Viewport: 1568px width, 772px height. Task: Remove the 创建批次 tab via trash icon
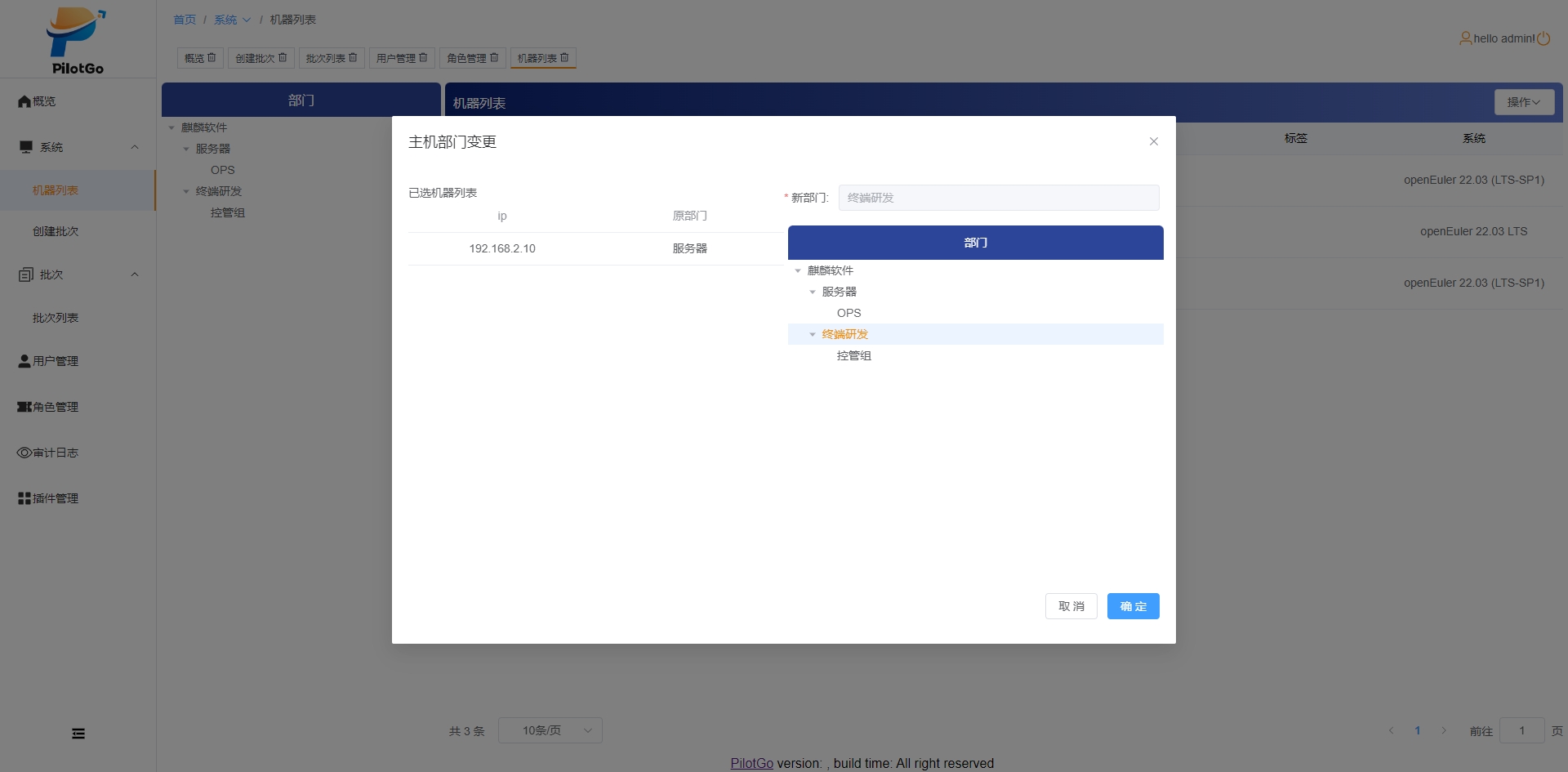click(x=283, y=58)
